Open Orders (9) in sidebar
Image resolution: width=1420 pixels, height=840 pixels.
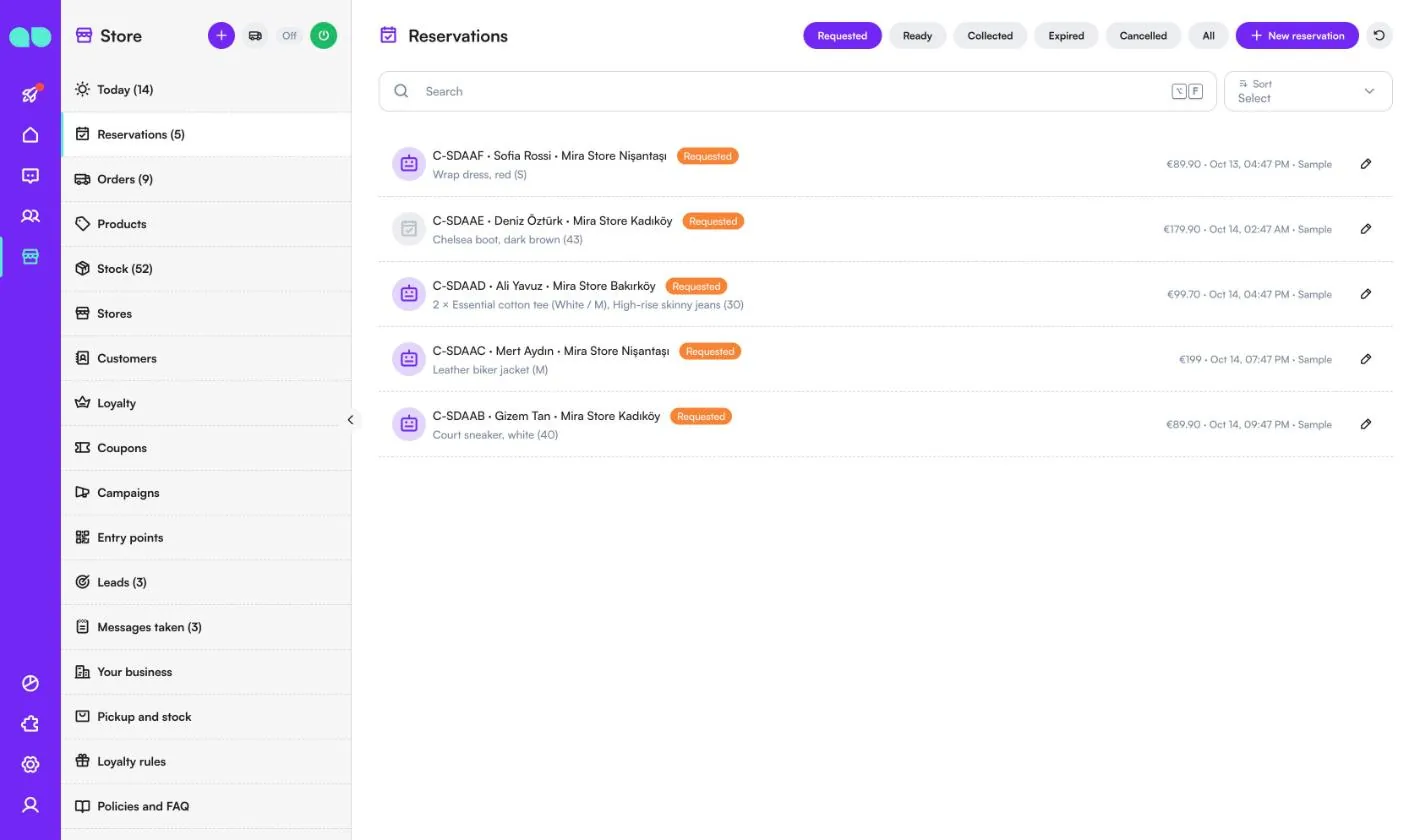click(206, 179)
